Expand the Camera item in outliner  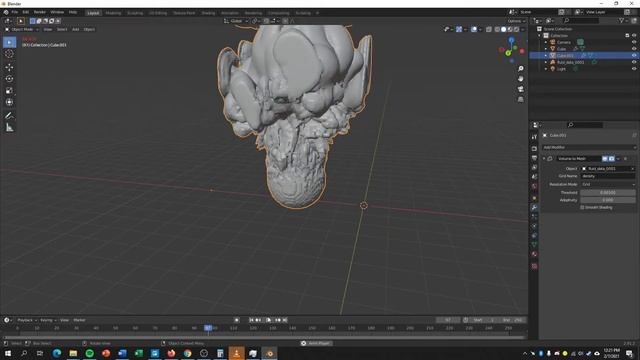pos(546,42)
